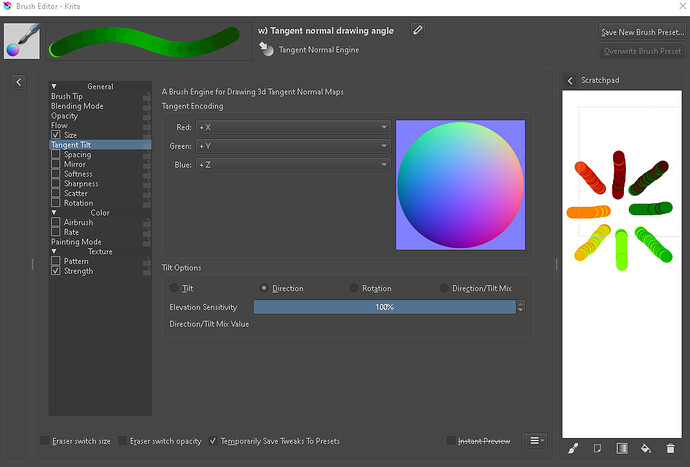Open the Red channel dropdown
Viewport: 690px width, 467px height.
pos(293,127)
